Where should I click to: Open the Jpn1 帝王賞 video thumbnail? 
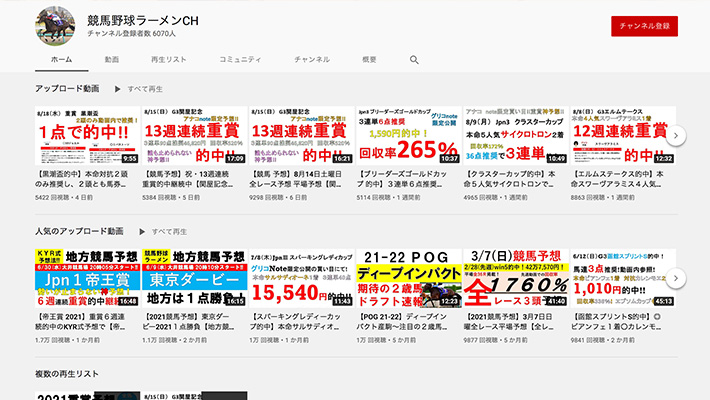tap(87, 278)
